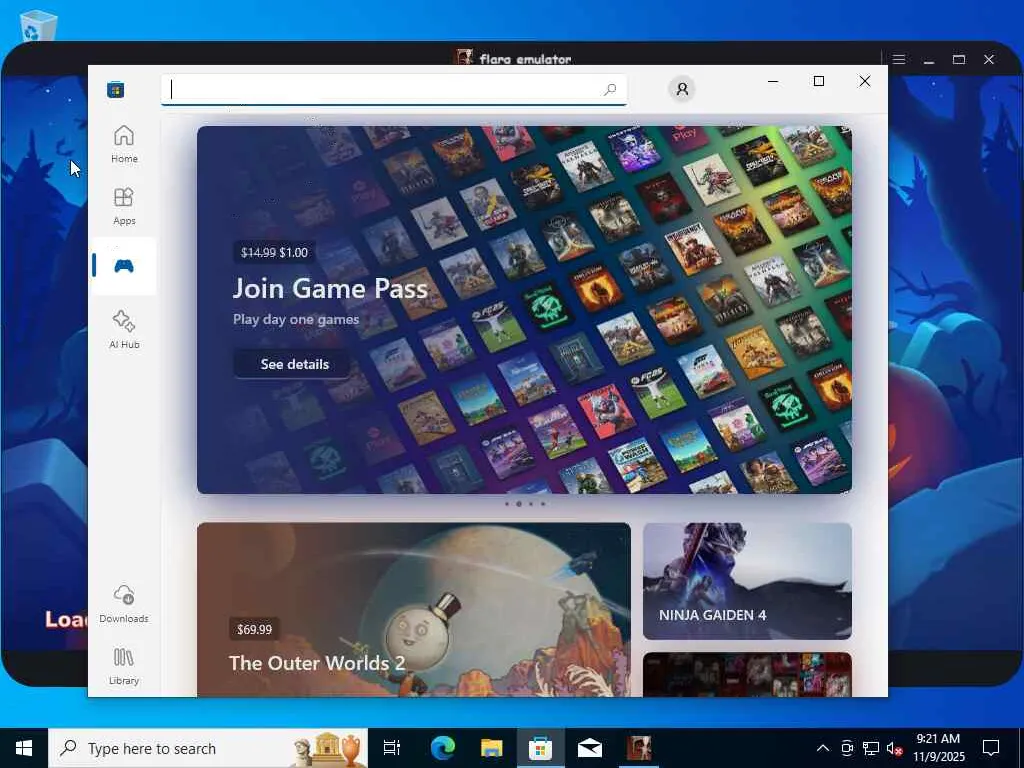Viewport: 1024px width, 768px height.
Task: Open the Recycle Bin on desktop
Action: tap(38, 25)
